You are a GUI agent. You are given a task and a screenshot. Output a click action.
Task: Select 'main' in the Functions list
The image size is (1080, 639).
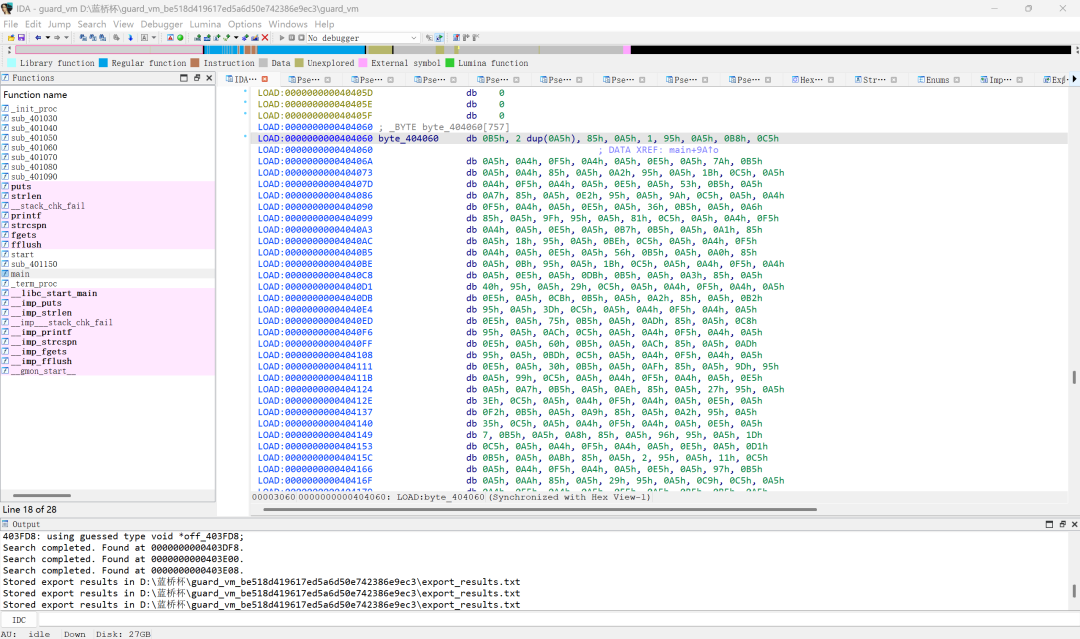[20, 274]
